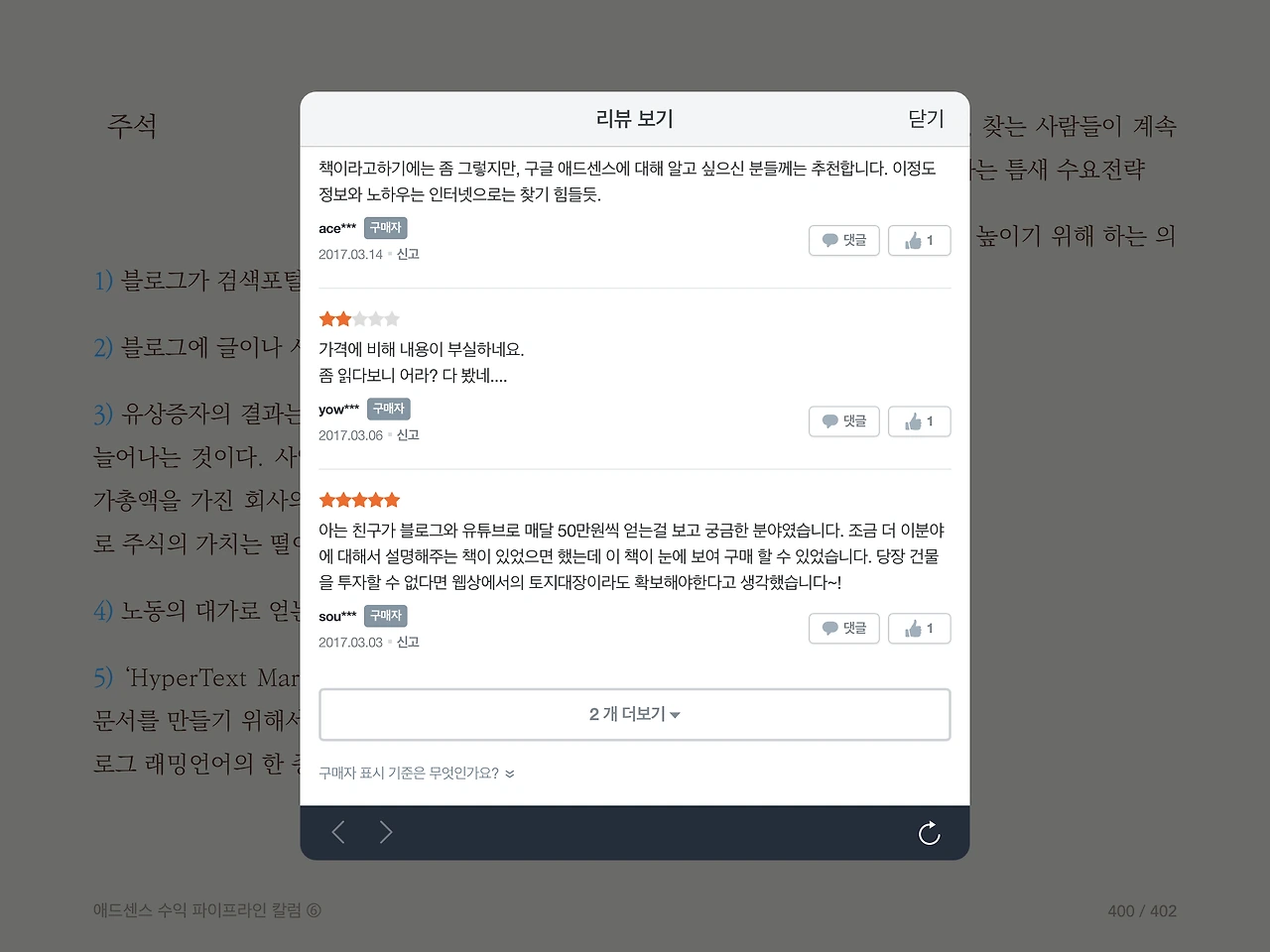Report the sou*** review via 신고
Screen dimensions: 1270x952
tap(408, 643)
